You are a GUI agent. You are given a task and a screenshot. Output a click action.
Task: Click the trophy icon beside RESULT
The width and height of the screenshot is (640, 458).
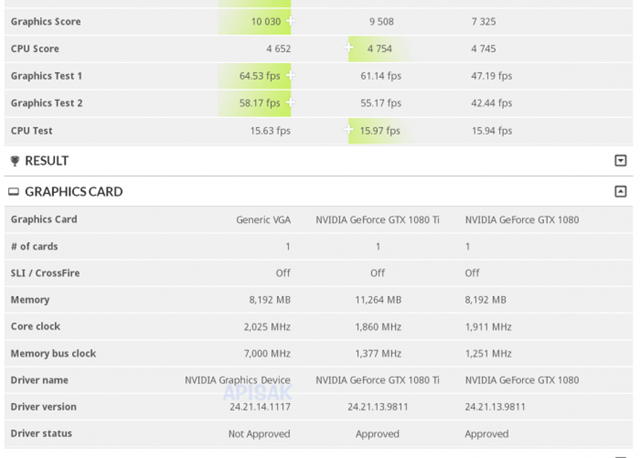coord(14,161)
